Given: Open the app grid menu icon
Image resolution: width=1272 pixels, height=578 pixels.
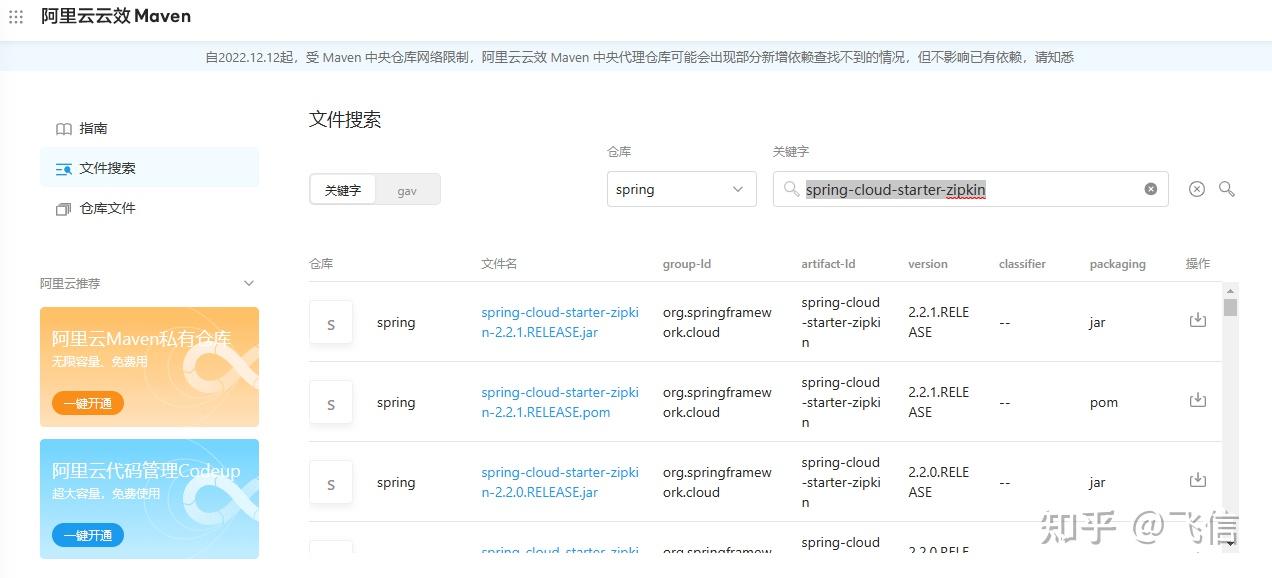Looking at the screenshot, I should pos(16,17).
